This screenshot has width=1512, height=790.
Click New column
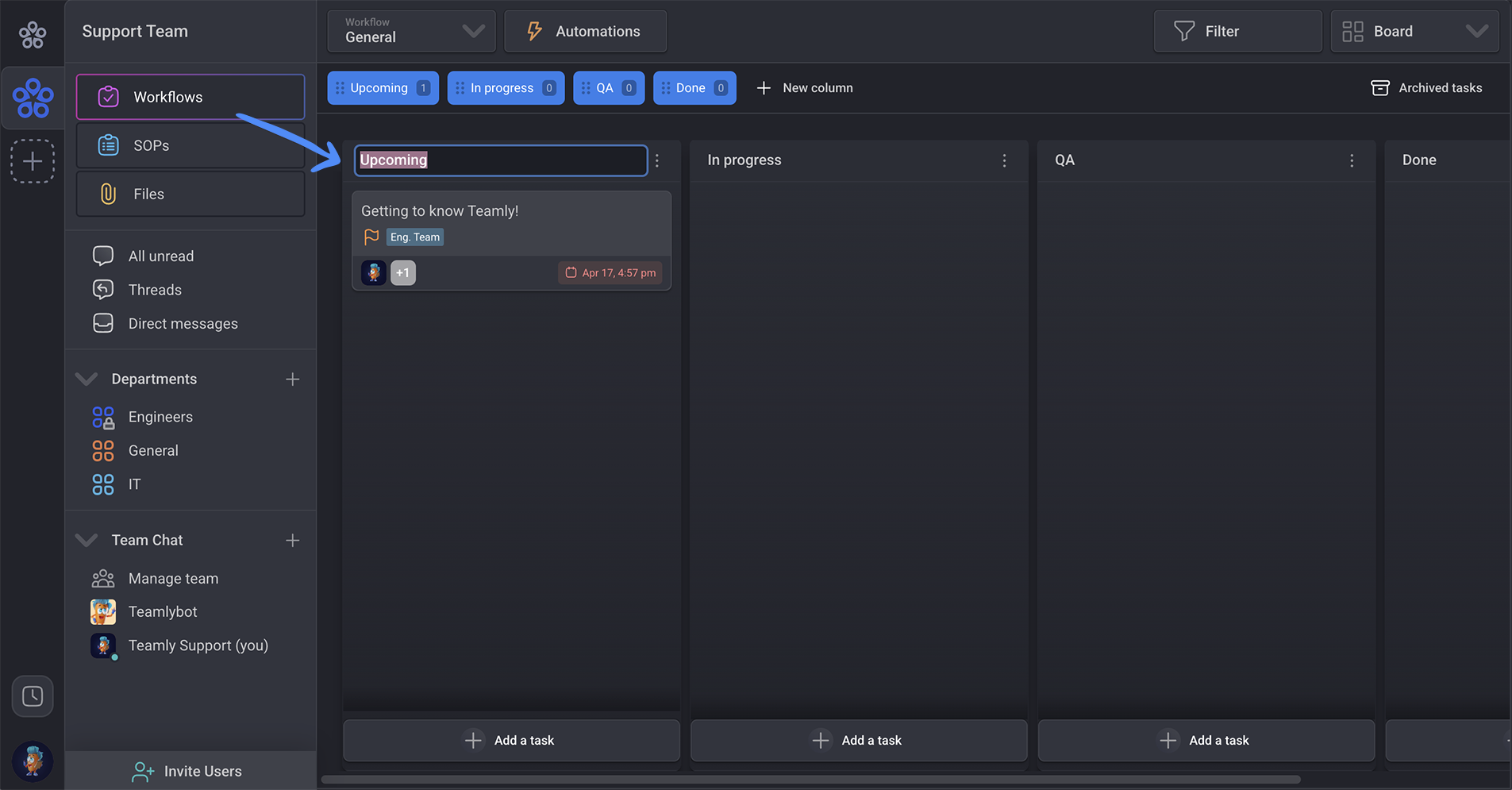coord(805,88)
